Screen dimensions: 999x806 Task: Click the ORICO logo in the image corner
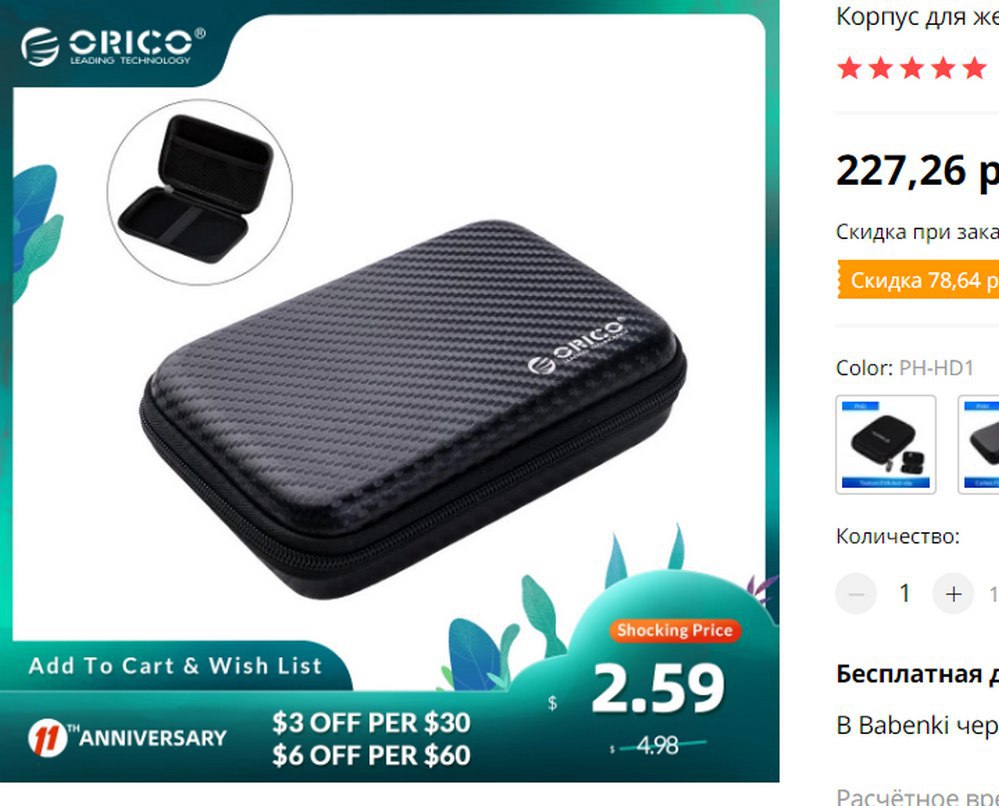click(113, 47)
